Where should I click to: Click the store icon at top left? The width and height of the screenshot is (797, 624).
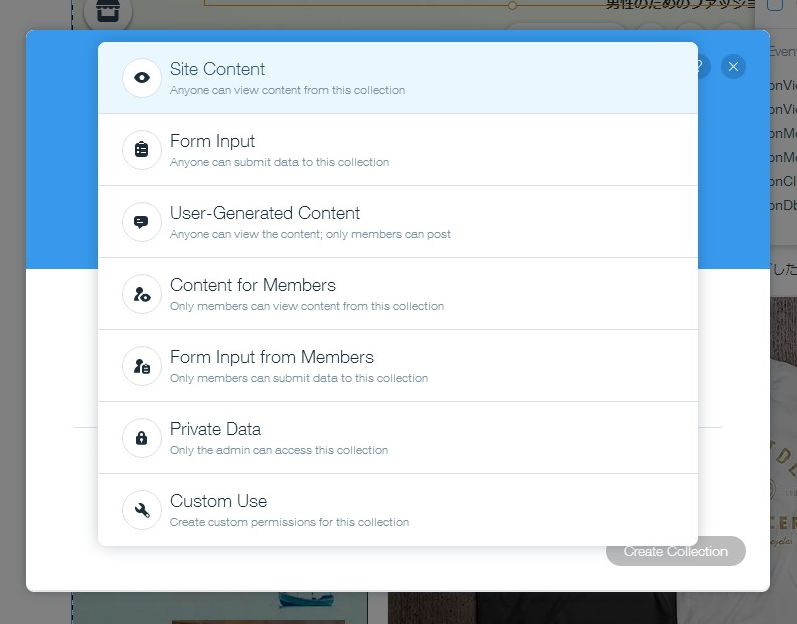coord(108,11)
